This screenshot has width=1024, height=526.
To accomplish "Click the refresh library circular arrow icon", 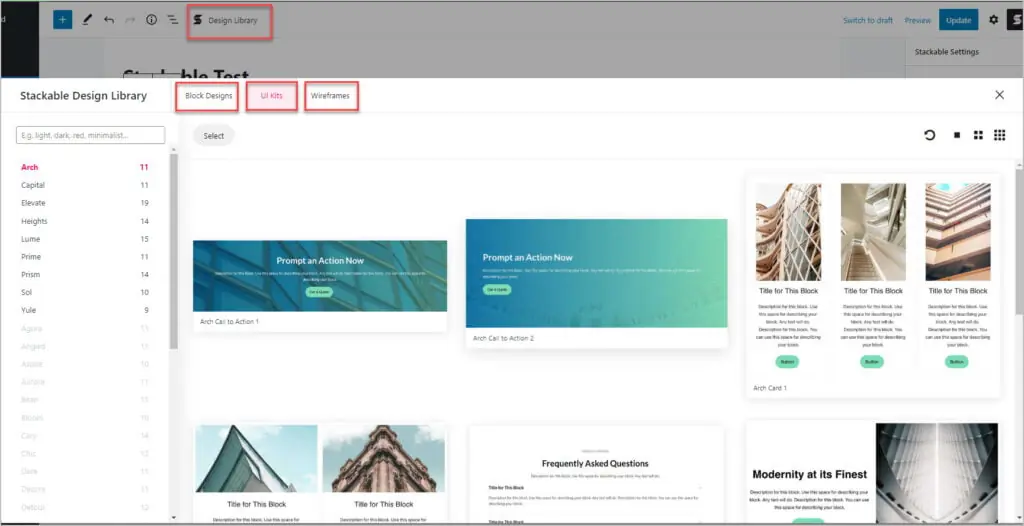I will point(930,135).
